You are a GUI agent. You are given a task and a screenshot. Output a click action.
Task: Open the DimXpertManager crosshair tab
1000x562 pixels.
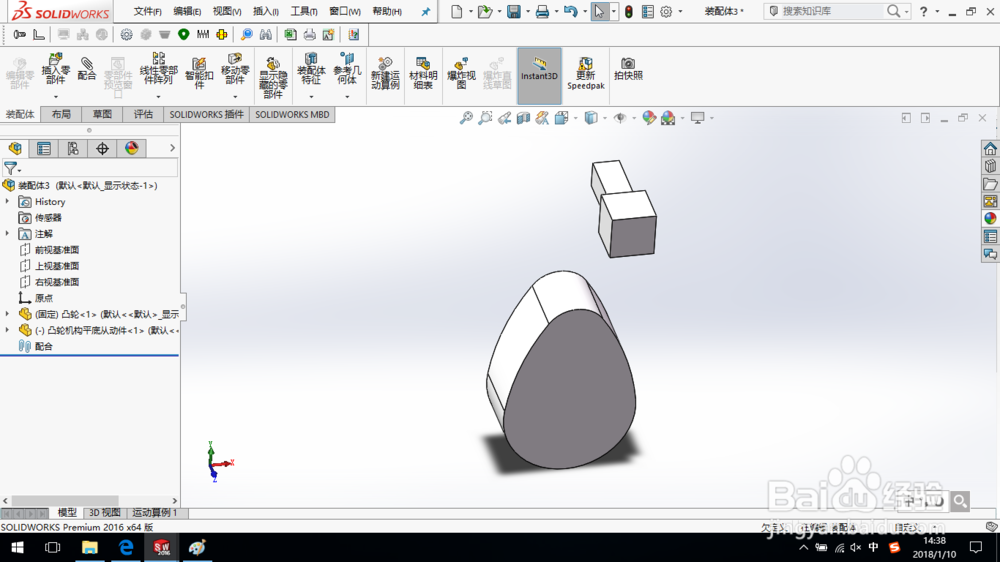[102, 149]
